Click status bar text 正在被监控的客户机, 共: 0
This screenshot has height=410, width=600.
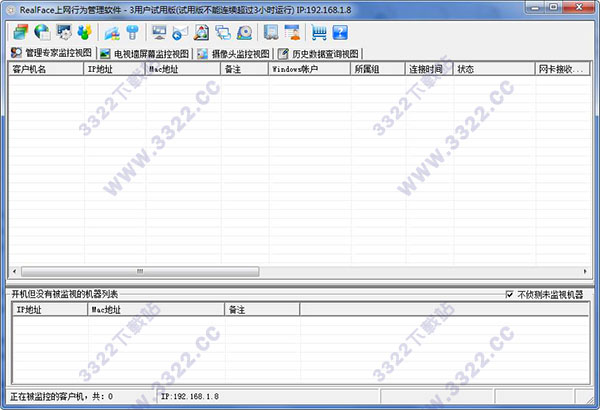click(61, 396)
